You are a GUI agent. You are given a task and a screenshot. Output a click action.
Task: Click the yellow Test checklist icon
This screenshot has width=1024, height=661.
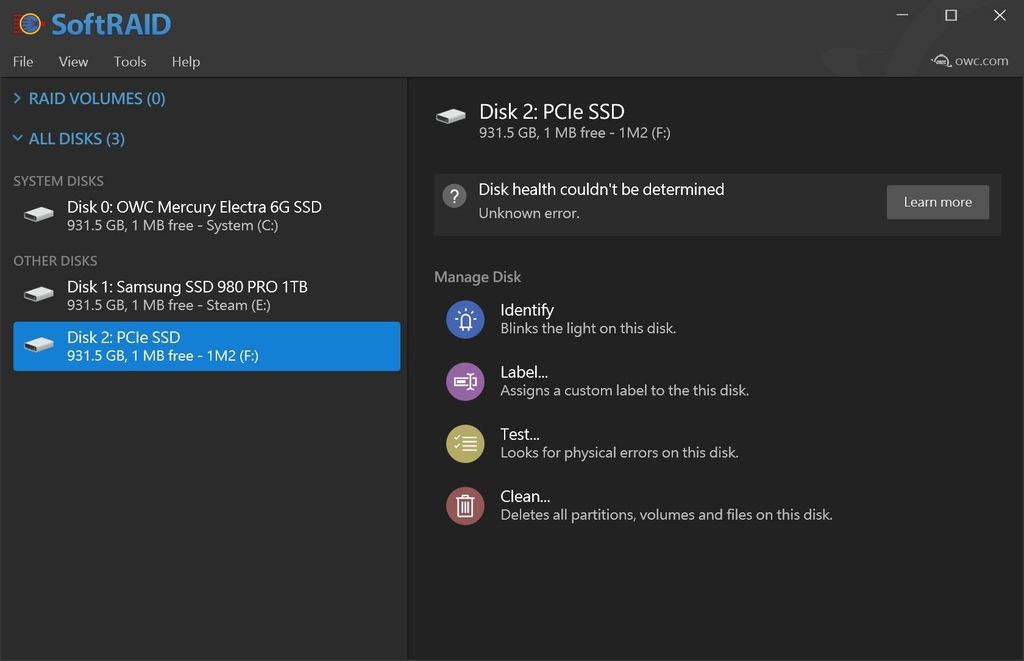pos(465,443)
